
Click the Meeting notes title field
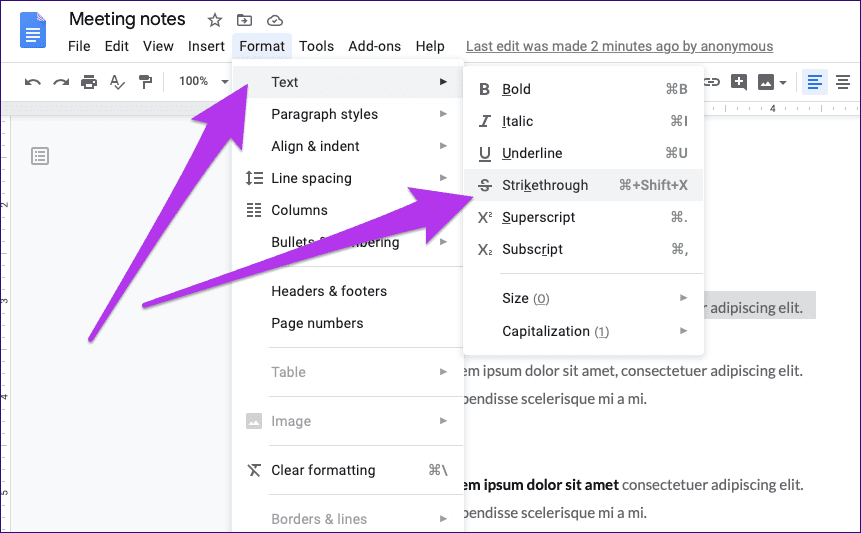tap(127, 20)
